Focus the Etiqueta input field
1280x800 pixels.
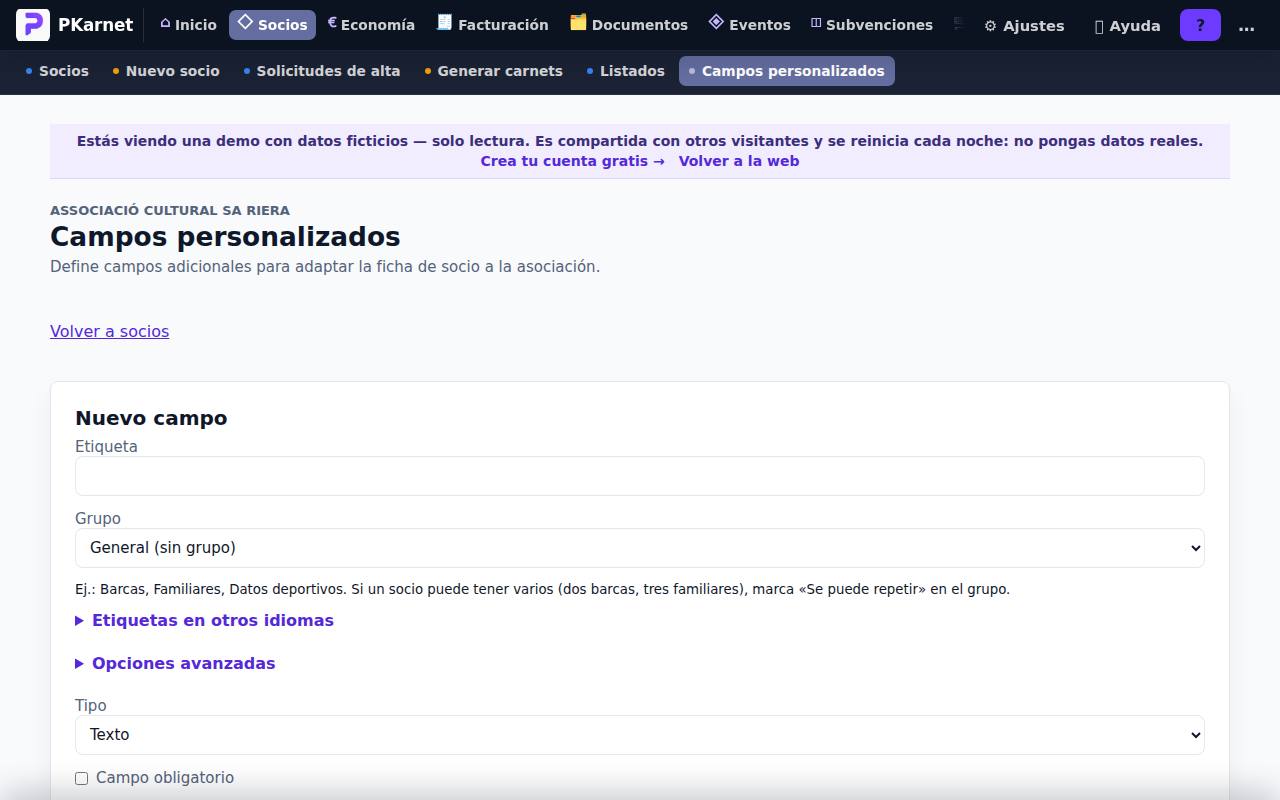[640, 476]
